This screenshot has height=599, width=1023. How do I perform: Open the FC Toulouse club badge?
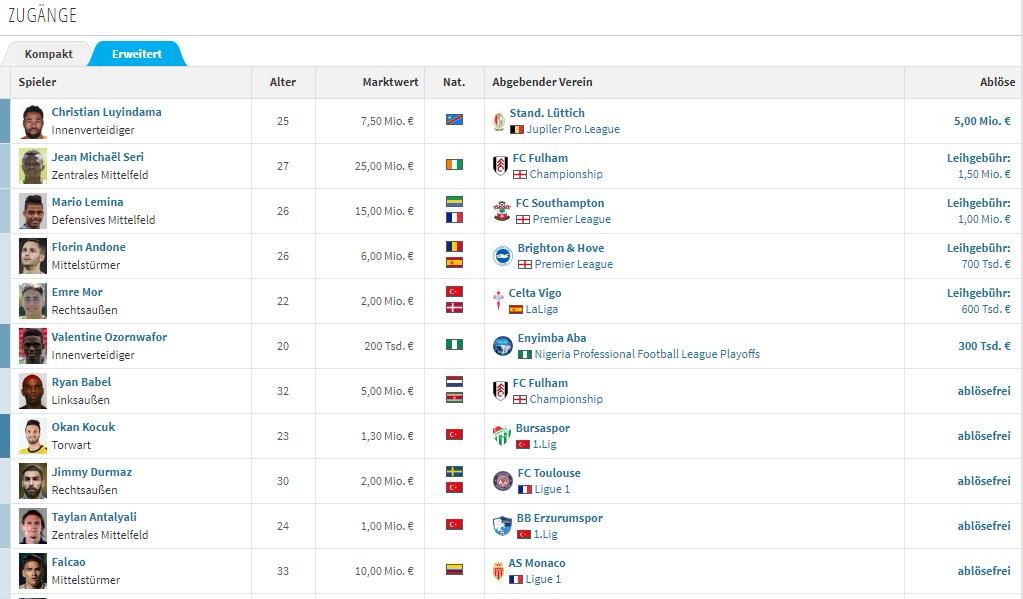(x=503, y=481)
